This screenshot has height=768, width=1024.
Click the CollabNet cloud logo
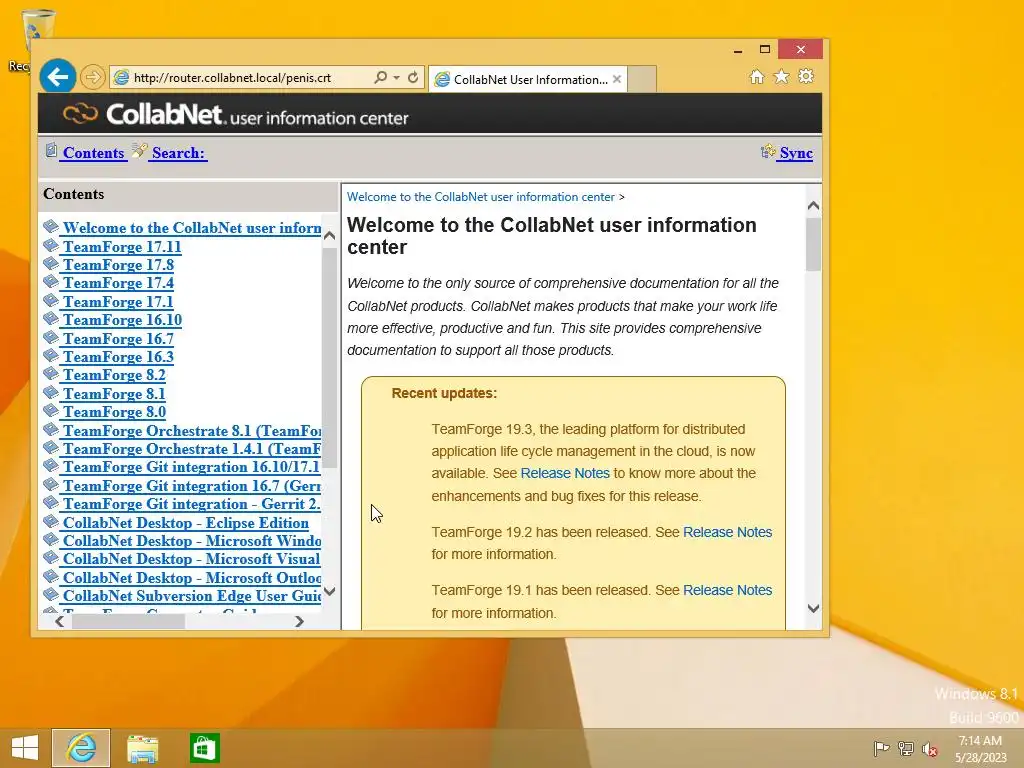pyautogui.click(x=80, y=114)
